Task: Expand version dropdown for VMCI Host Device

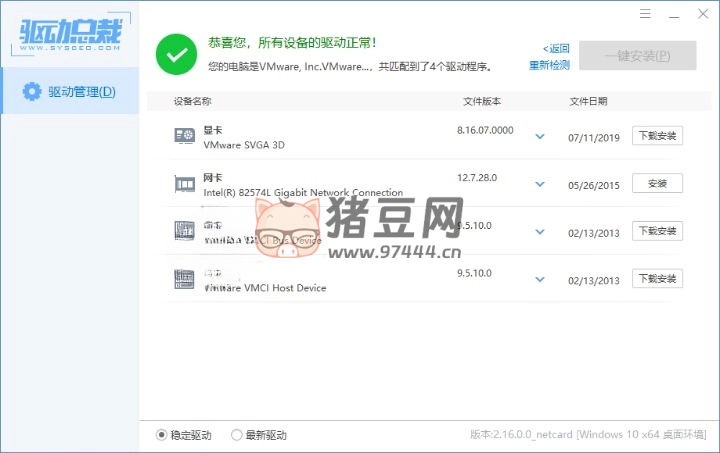Action: [540, 279]
